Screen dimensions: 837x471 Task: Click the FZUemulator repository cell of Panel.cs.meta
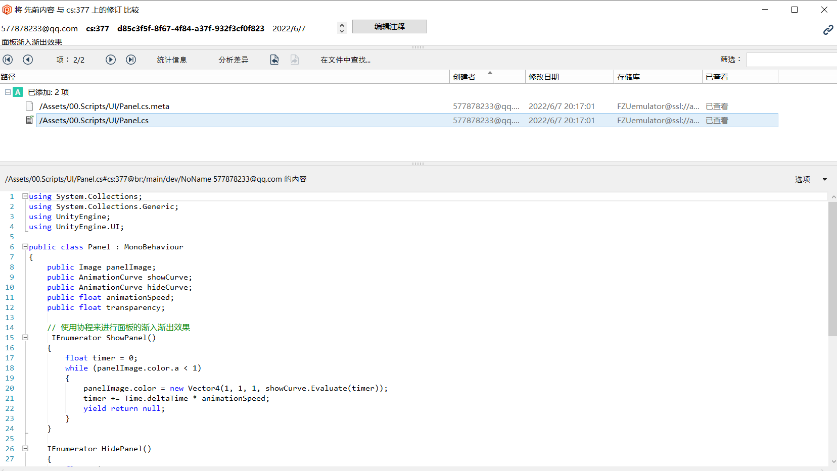point(658,106)
